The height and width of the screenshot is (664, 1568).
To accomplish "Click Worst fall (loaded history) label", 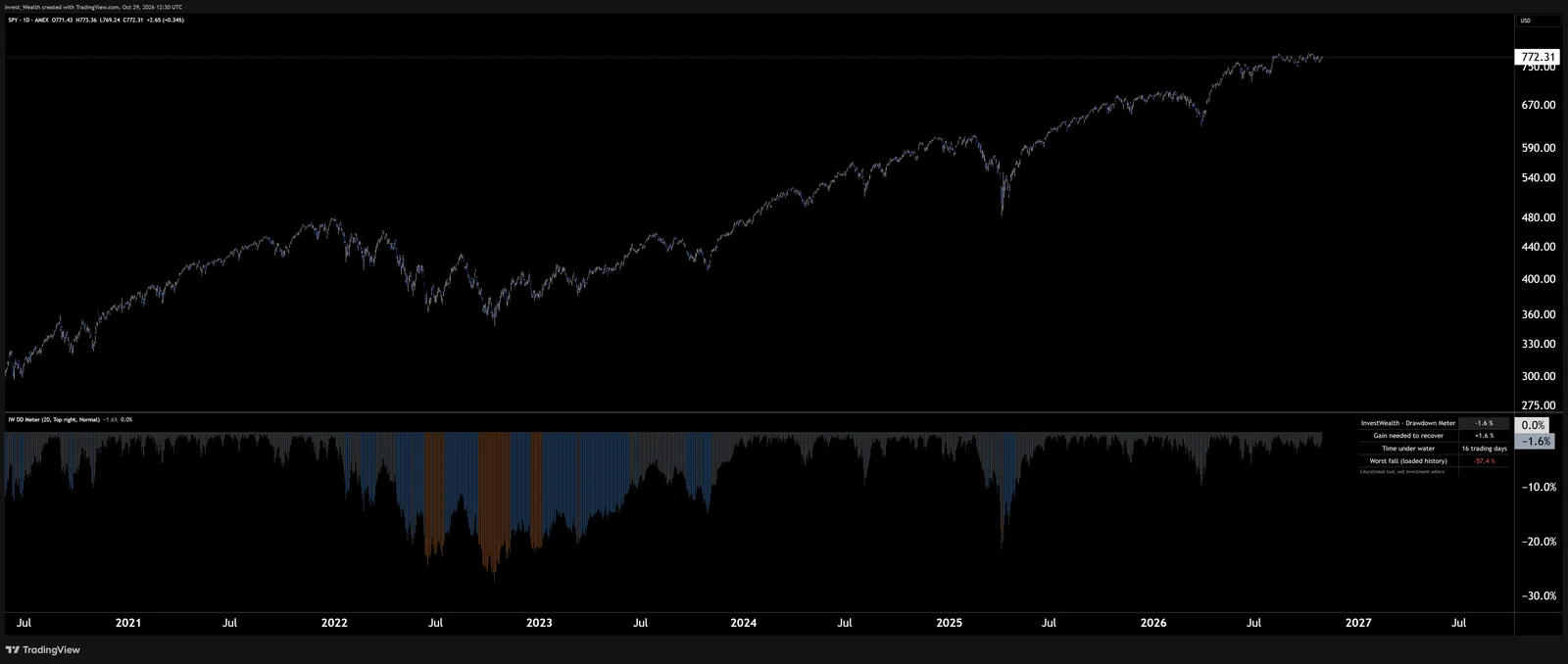I will point(1408,461).
